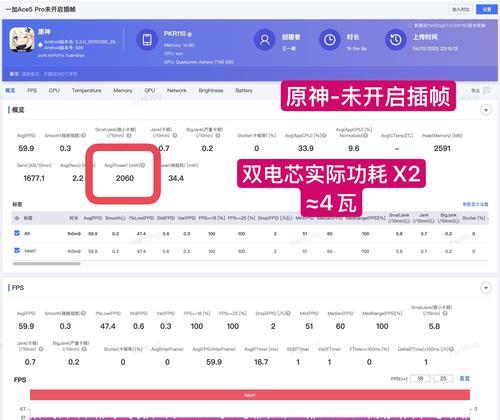Switch to the Temperature tab
500x420 pixels.
pos(86,90)
